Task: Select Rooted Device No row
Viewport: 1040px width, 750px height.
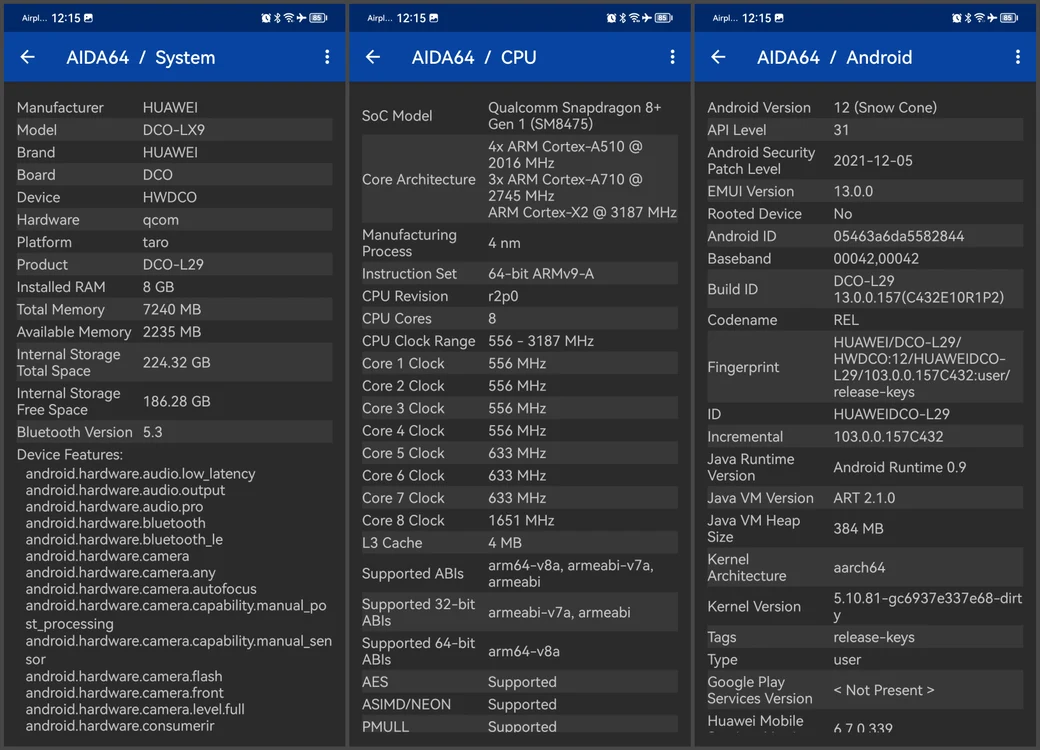Action: tap(865, 214)
